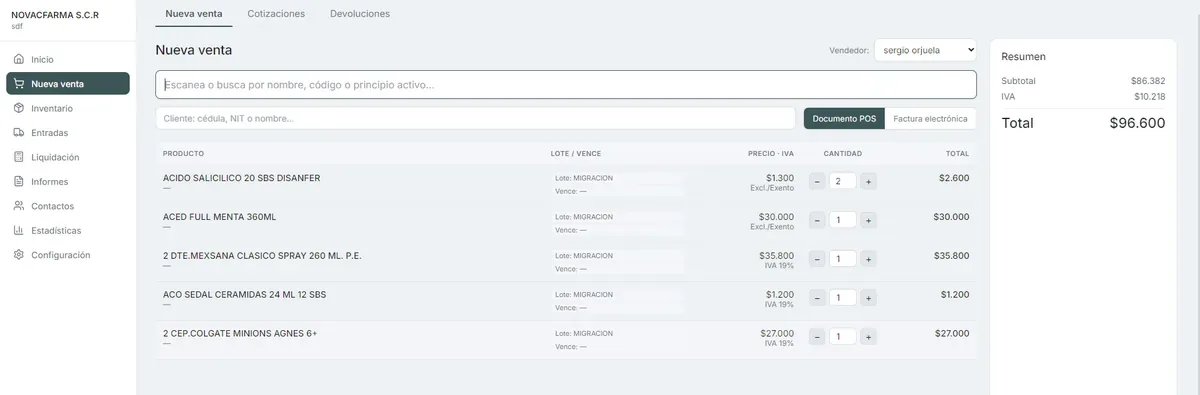Click the Subtotal $86.382 value

click(1148, 81)
